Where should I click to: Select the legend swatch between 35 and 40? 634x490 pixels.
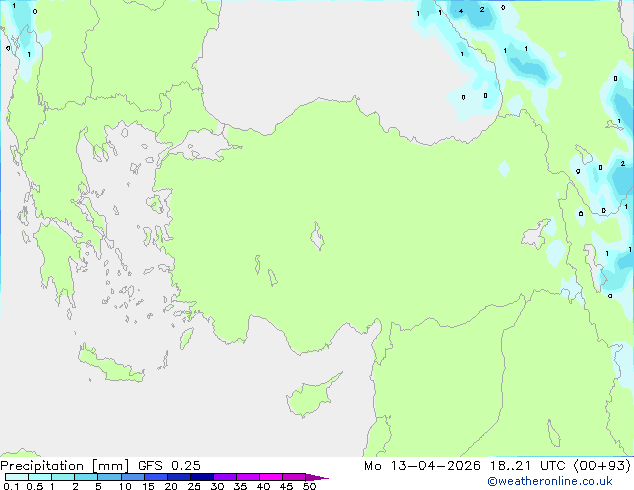[248, 477]
